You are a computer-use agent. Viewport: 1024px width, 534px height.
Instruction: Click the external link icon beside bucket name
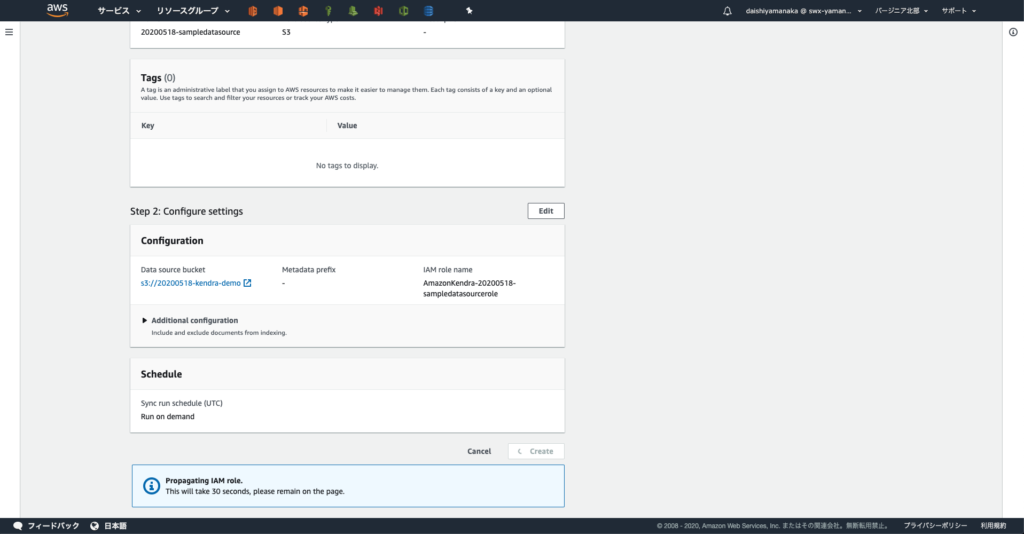[248, 283]
